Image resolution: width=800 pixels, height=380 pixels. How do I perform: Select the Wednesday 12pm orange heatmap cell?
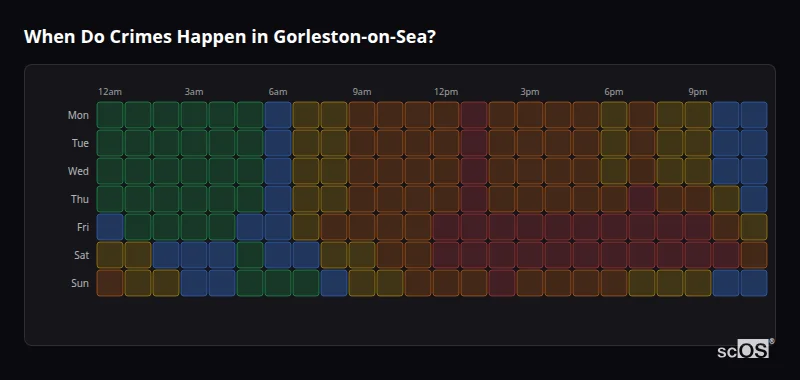point(446,171)
